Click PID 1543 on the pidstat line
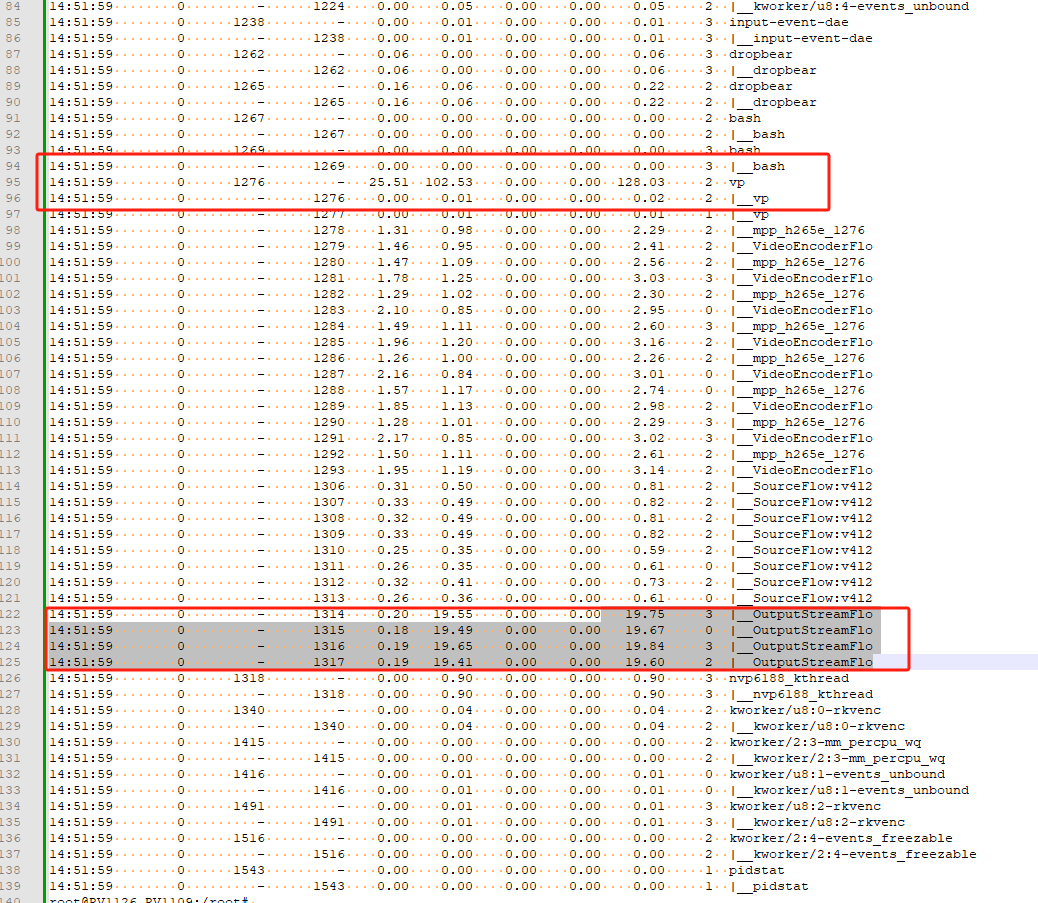 click(x=249, y=870)
